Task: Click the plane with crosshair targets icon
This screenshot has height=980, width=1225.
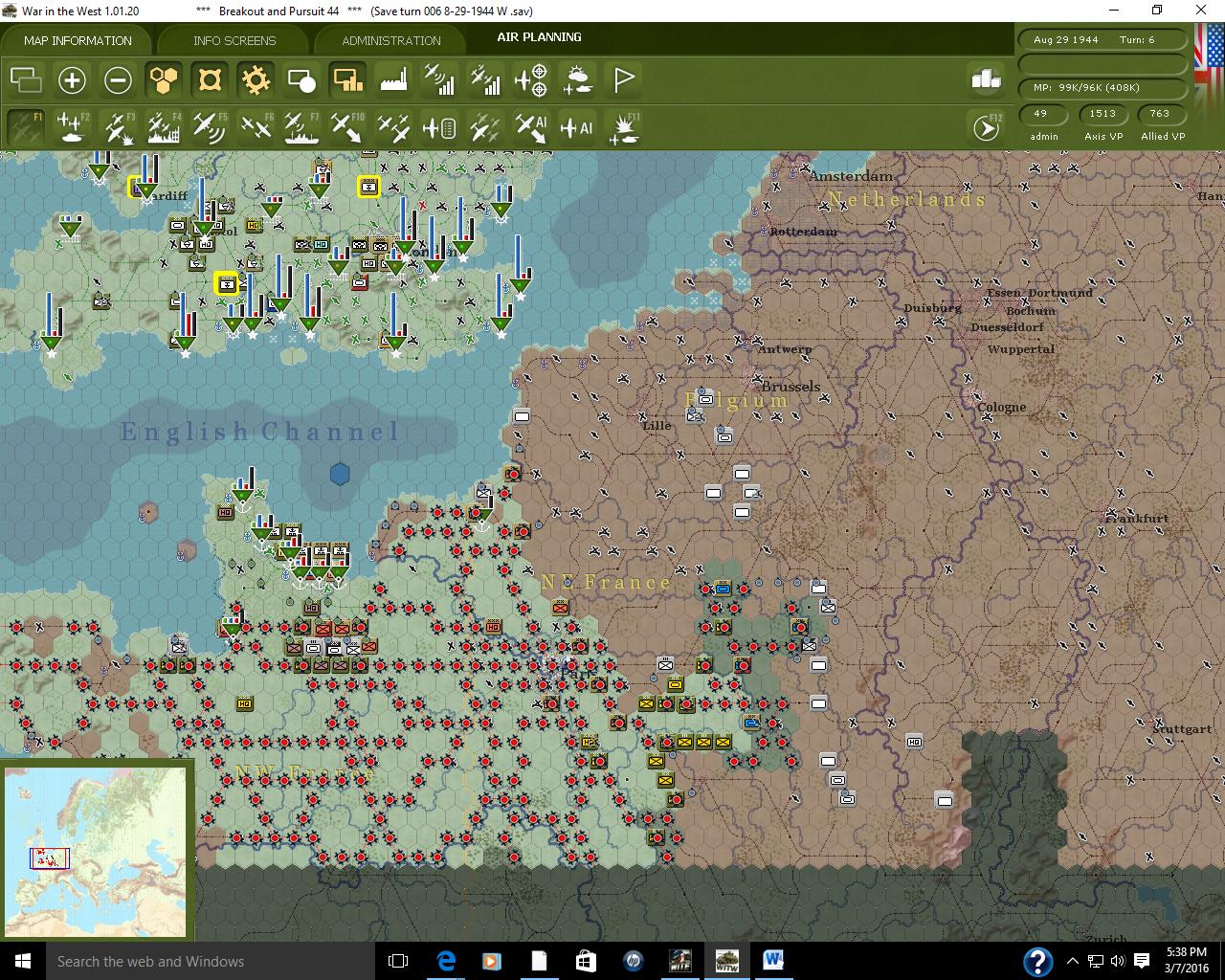Action: 531,79
